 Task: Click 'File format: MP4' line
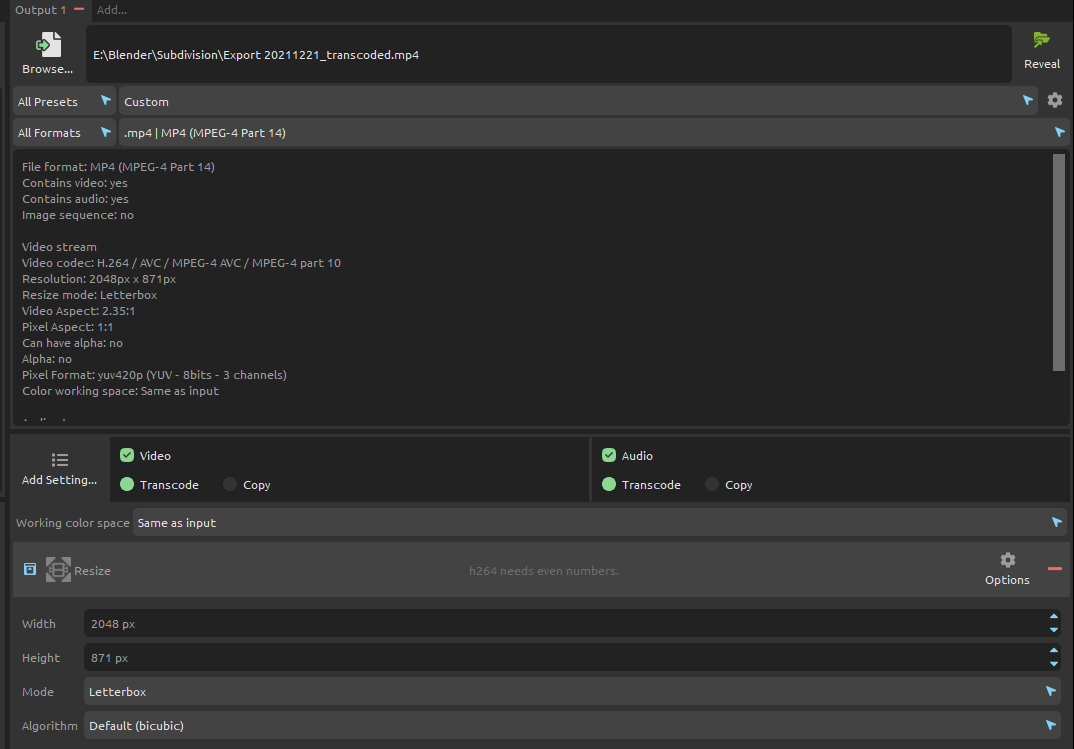pyautogui.click(x=118, y=167)
